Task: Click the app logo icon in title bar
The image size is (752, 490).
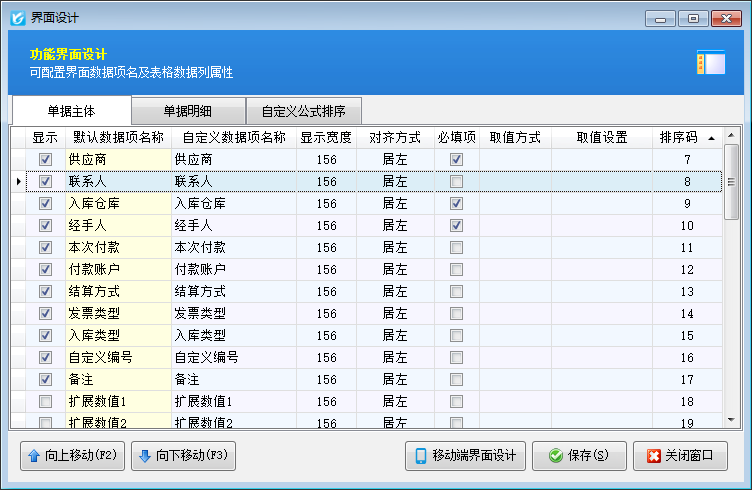Action: point(18,18)
